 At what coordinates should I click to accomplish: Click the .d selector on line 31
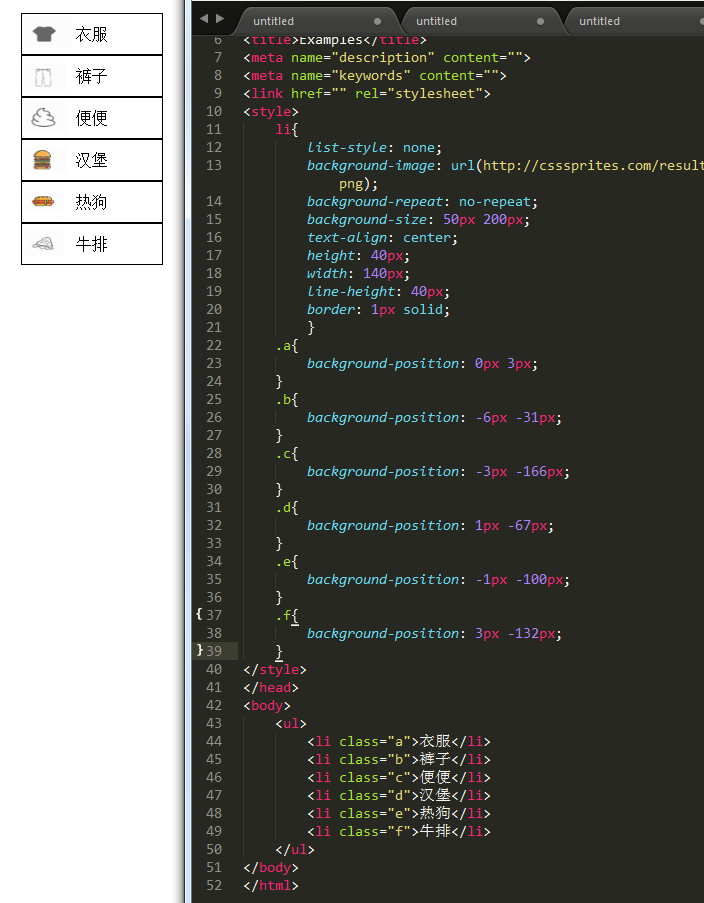coord(283,507)
